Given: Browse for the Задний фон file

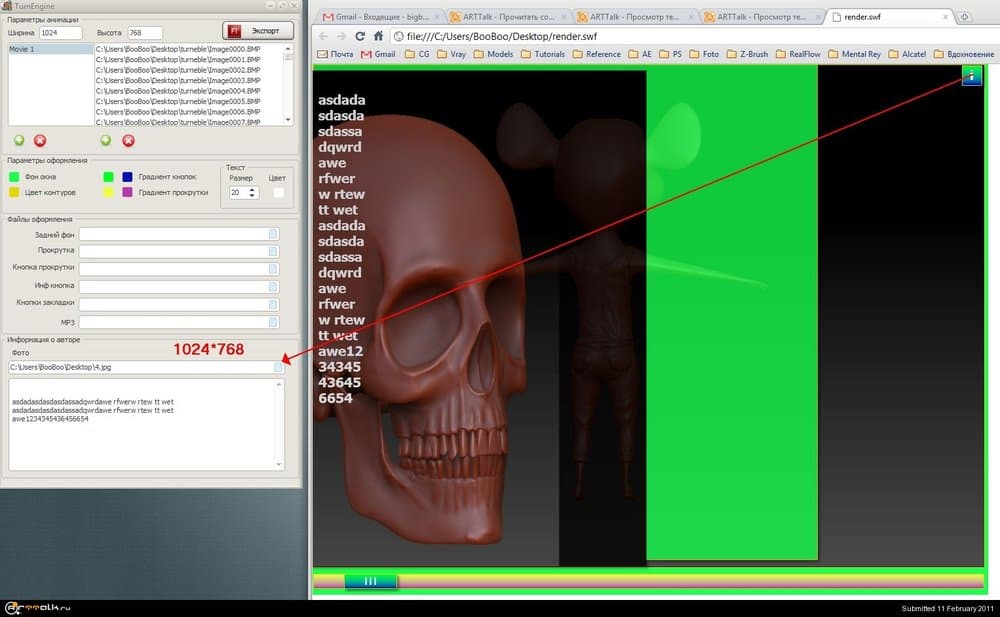Looking at the screenshot, I should click(274, 234).
